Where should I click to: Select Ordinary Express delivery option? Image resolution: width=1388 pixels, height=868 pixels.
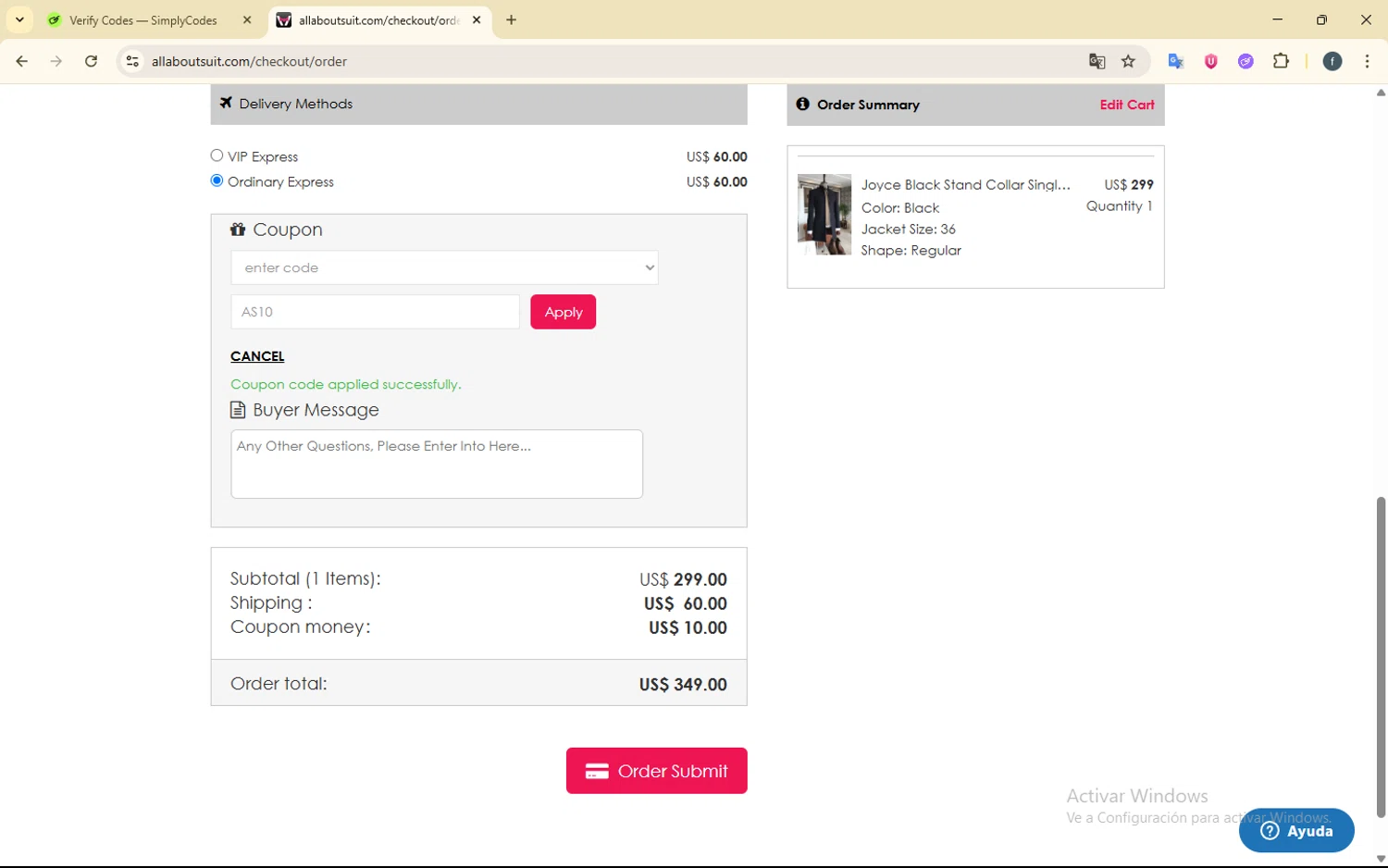[217, 180]
